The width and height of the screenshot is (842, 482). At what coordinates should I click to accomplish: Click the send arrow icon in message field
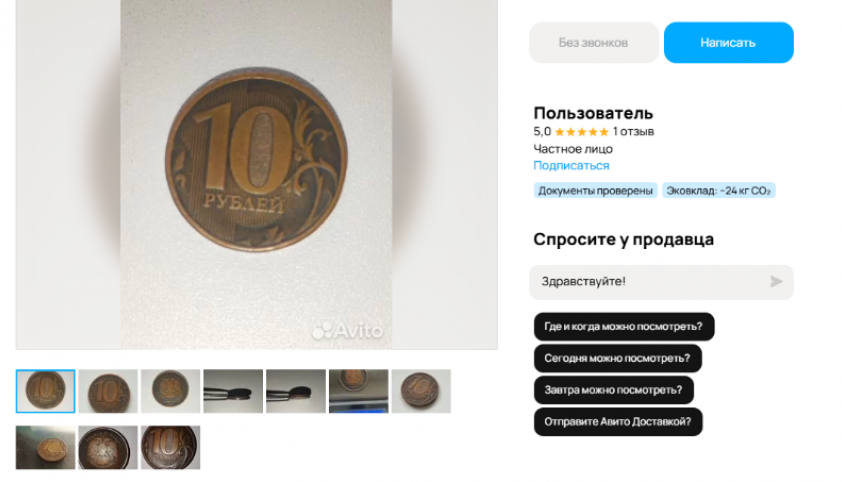[x=776, y=282]
